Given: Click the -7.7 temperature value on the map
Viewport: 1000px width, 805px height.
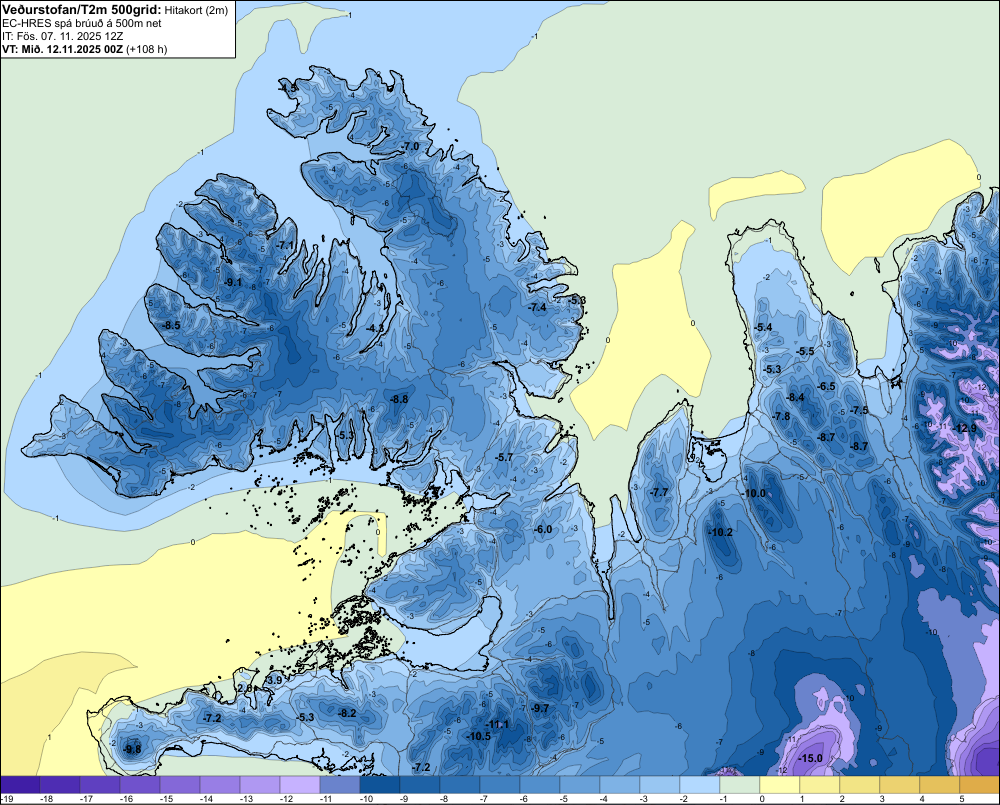Looking at the screenshot, I should click(x=659, y=492).
